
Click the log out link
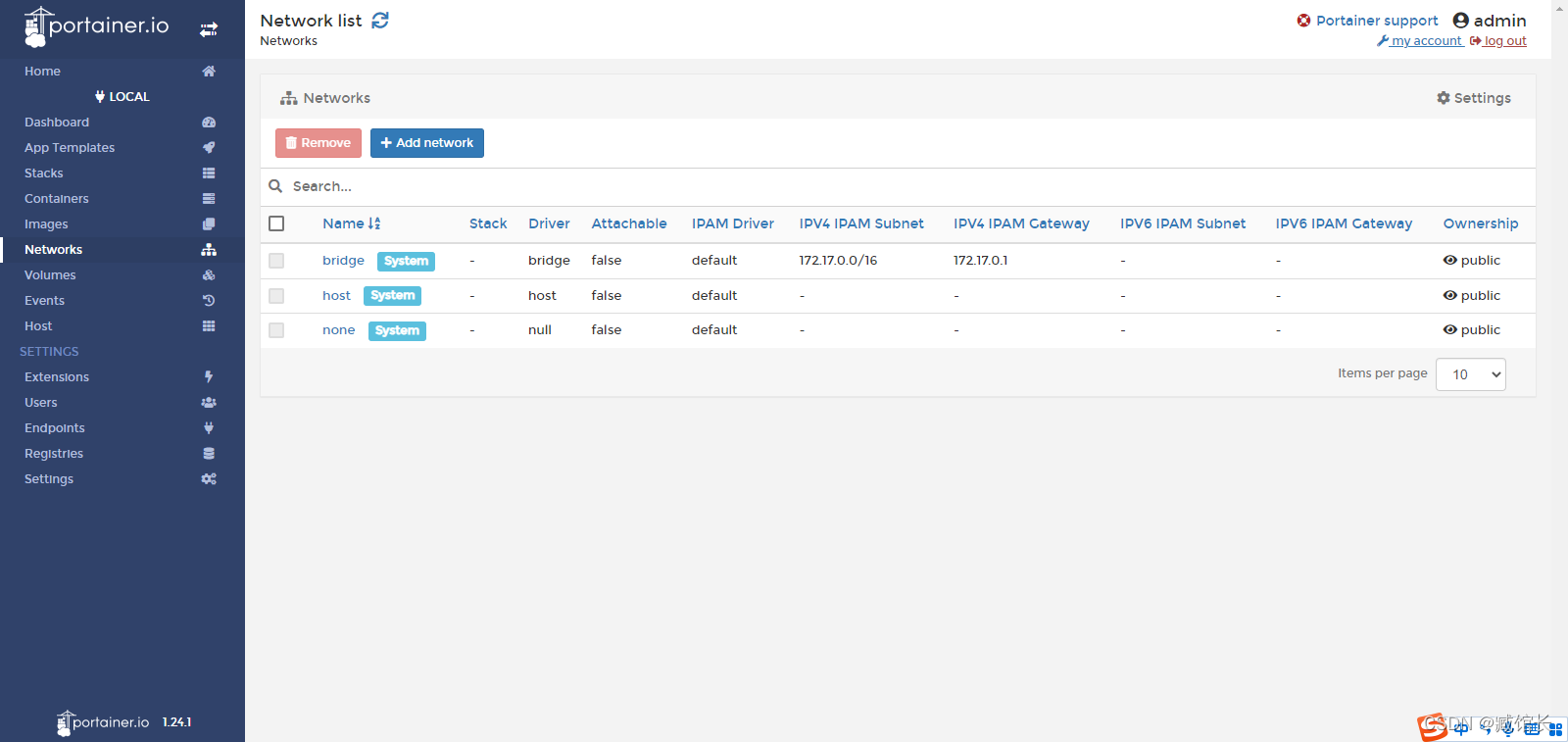tap(1497, 41)
